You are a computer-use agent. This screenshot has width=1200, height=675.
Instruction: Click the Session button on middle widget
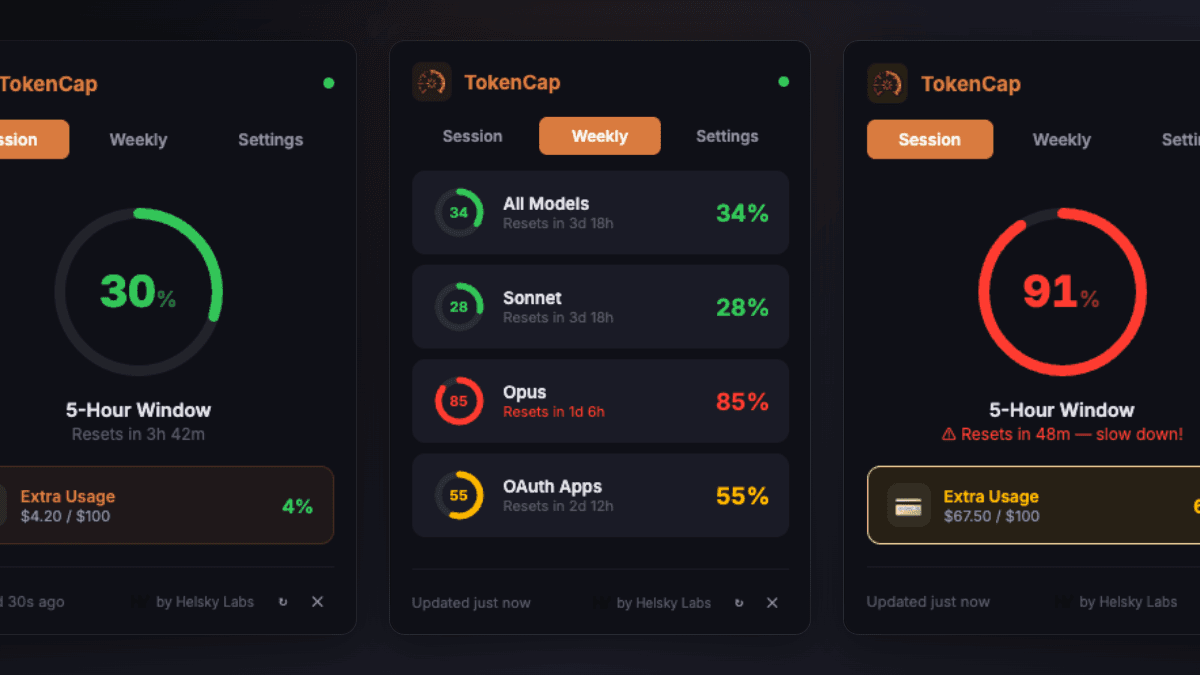click(471, 136)
